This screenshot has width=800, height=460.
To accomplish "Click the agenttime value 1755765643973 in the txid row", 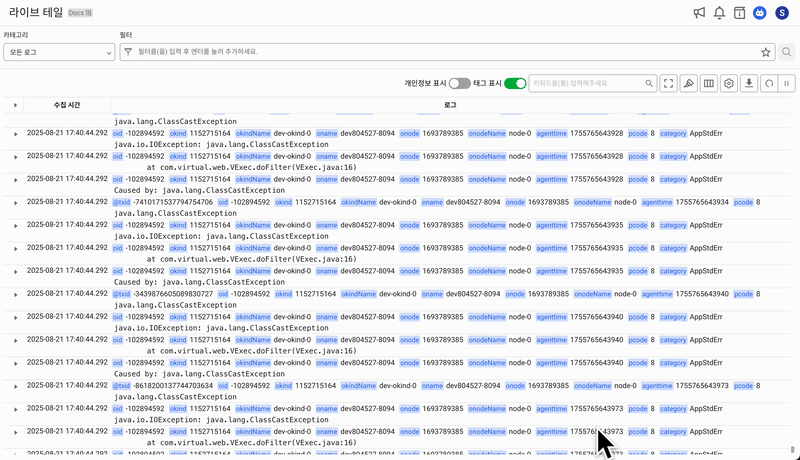I will pyautogui.click(x=702, y=386).
